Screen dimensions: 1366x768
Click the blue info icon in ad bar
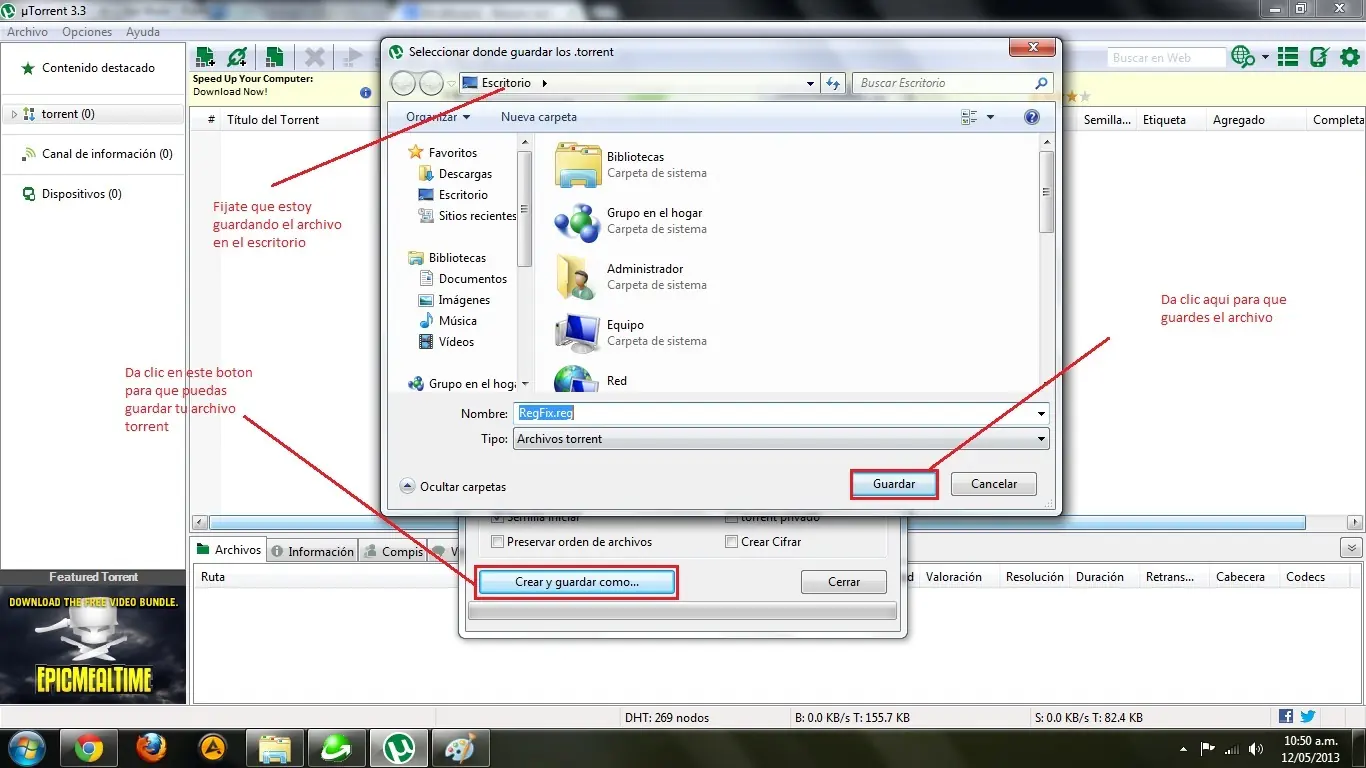point(366,92)
